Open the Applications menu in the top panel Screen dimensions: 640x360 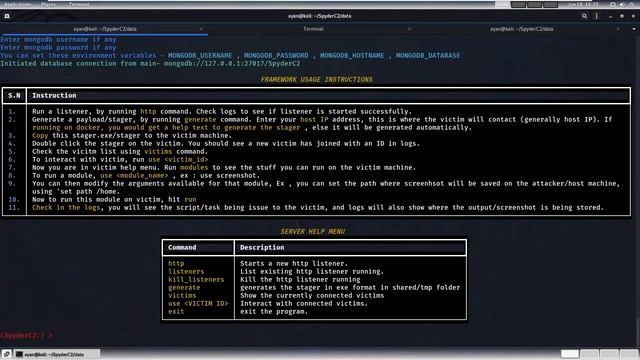[18, 4]
